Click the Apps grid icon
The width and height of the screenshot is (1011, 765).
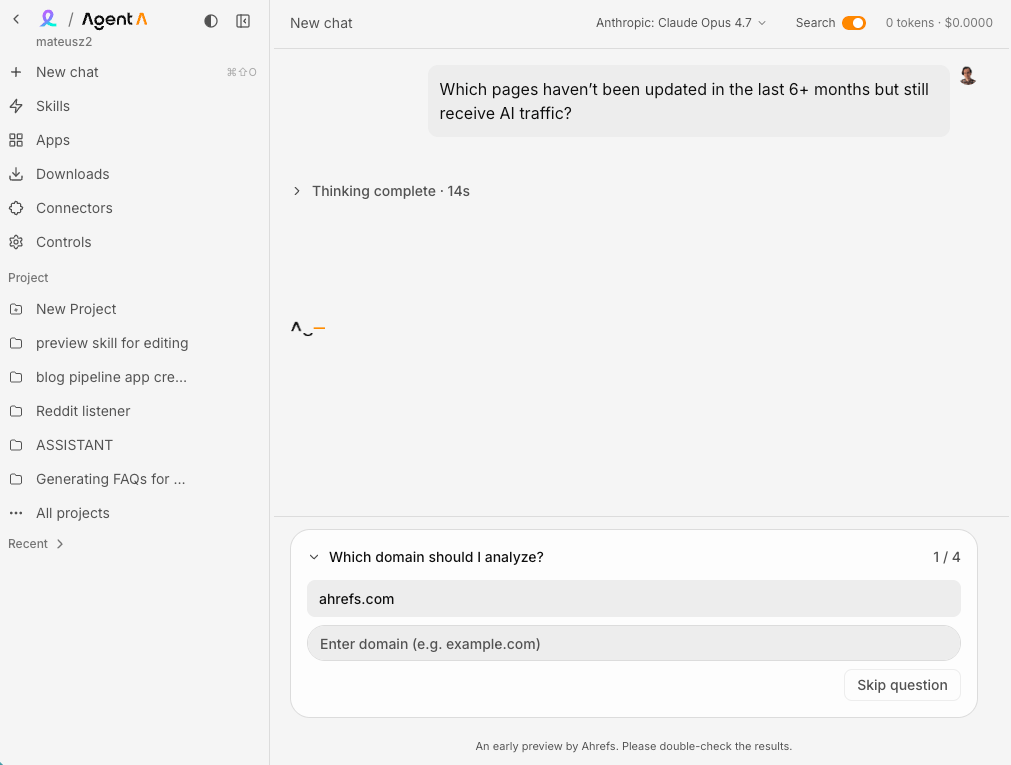(16, 140)
